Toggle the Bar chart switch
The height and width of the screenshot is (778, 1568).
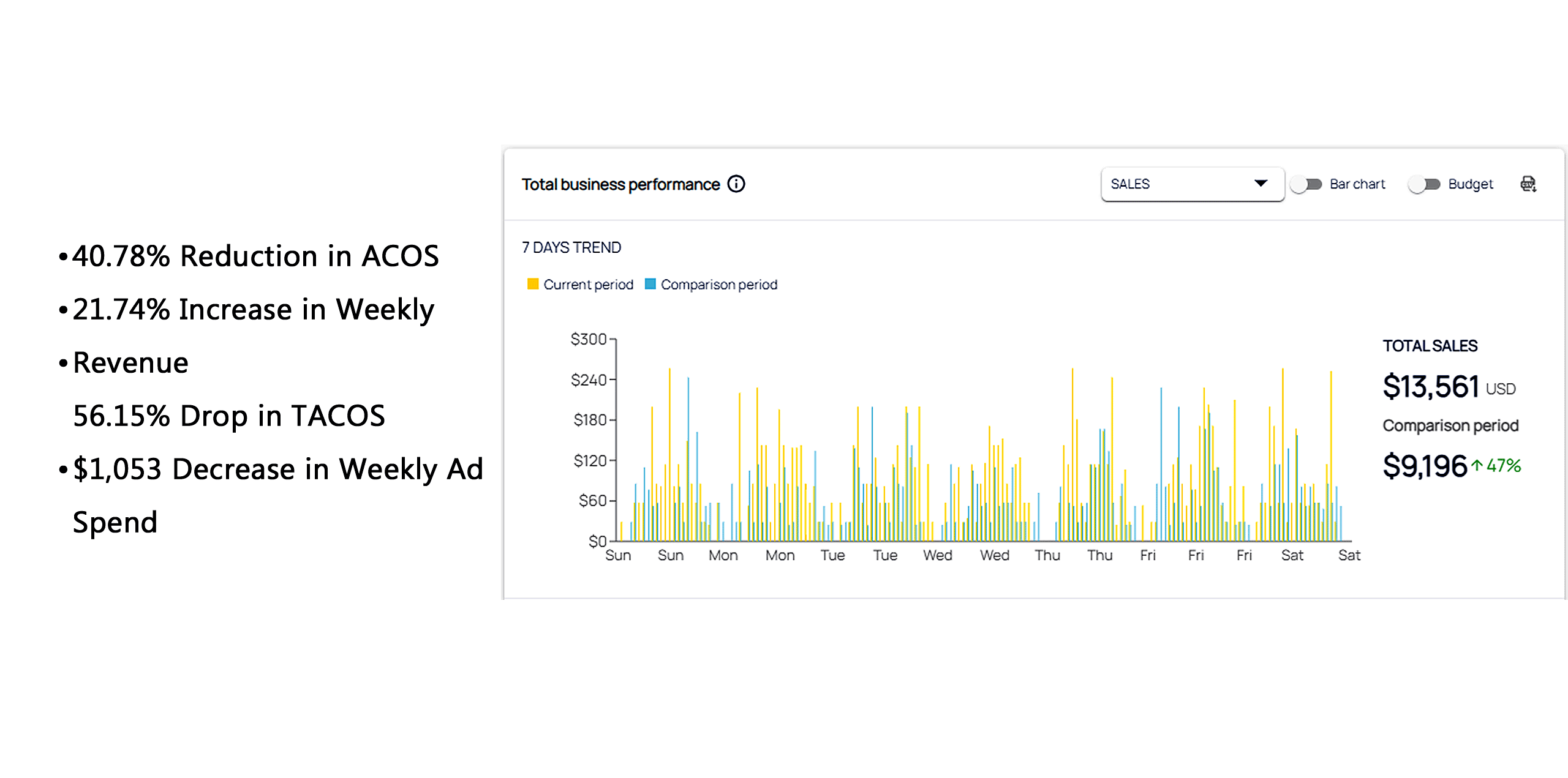coord(1306,184)
